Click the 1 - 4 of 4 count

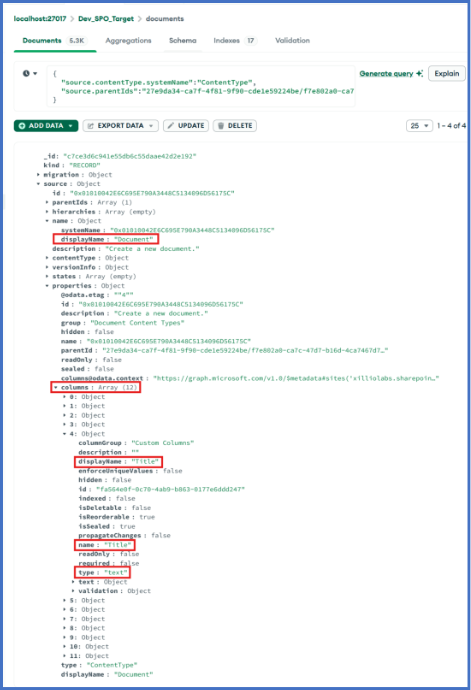pos(452,126)
